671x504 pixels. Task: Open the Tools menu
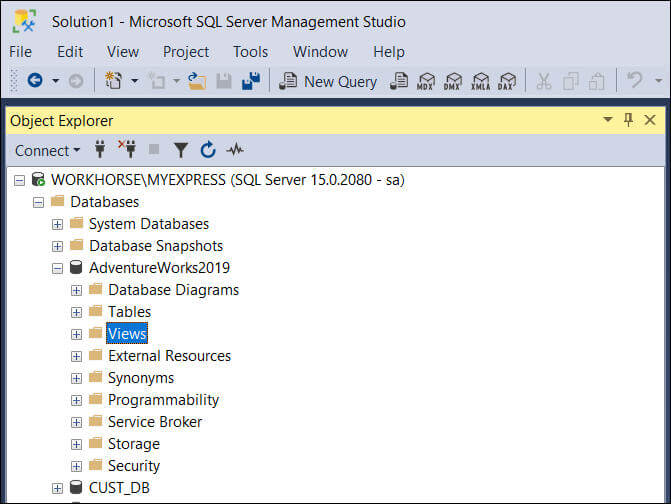250,52
